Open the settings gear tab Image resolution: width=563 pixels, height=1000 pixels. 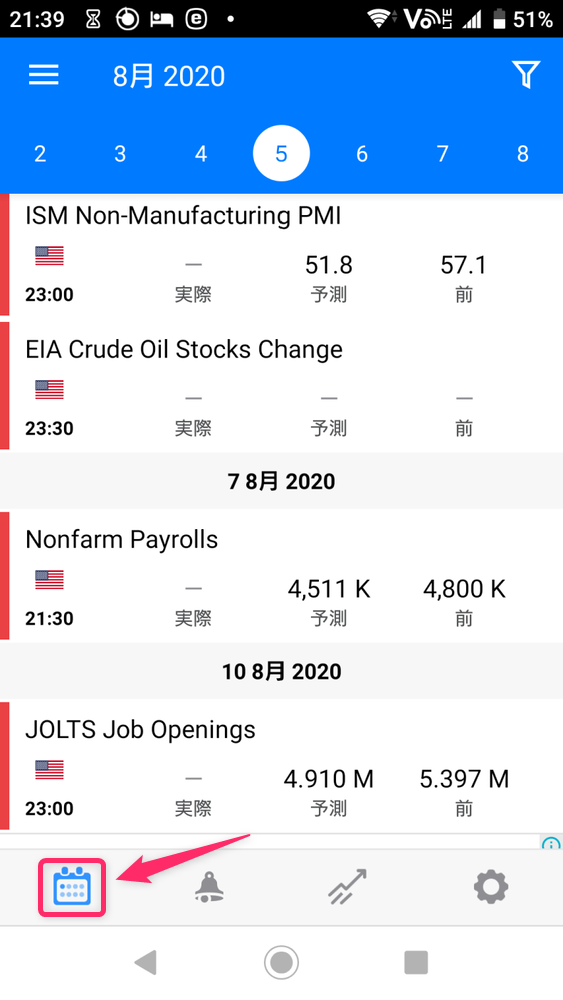[x=491, y=886]
